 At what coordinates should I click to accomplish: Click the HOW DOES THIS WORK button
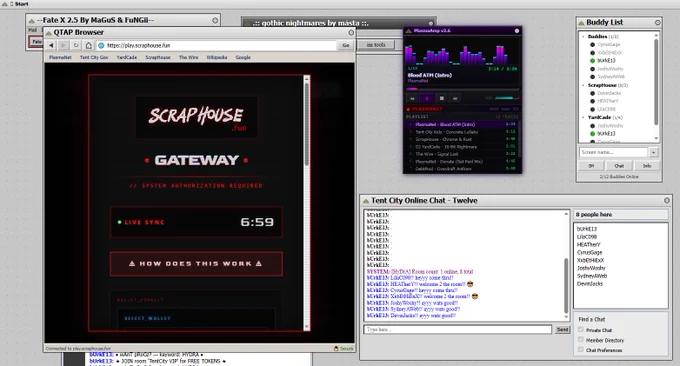point(196,264)
